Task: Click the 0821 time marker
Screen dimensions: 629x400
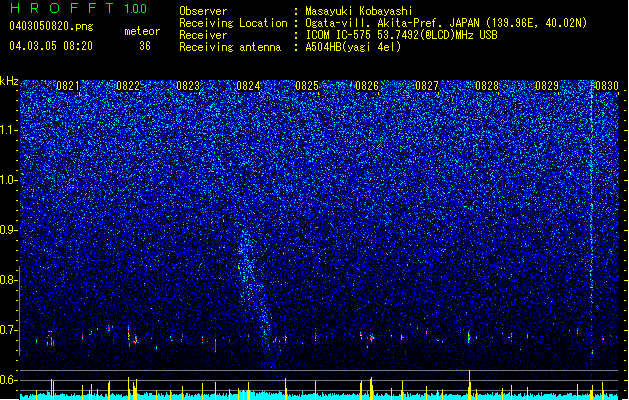Action: tap(67, 86)
